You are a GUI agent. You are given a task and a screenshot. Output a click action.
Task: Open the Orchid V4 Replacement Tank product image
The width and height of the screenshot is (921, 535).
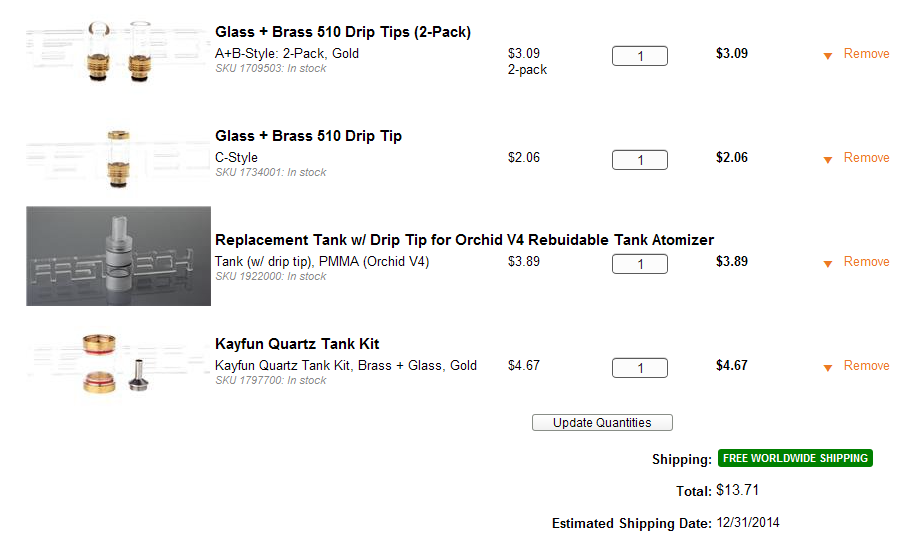tap(118, 256)
